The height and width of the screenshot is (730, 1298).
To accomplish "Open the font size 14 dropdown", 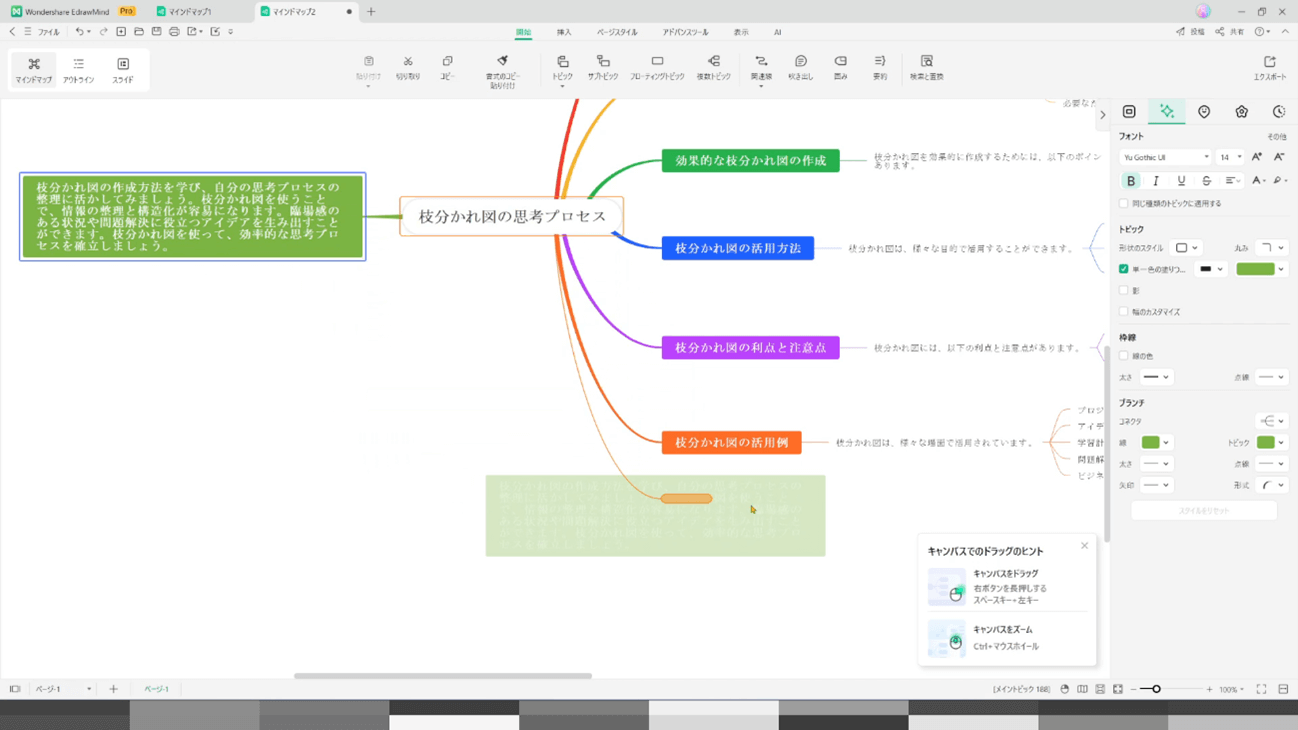I will point(1230,157).
